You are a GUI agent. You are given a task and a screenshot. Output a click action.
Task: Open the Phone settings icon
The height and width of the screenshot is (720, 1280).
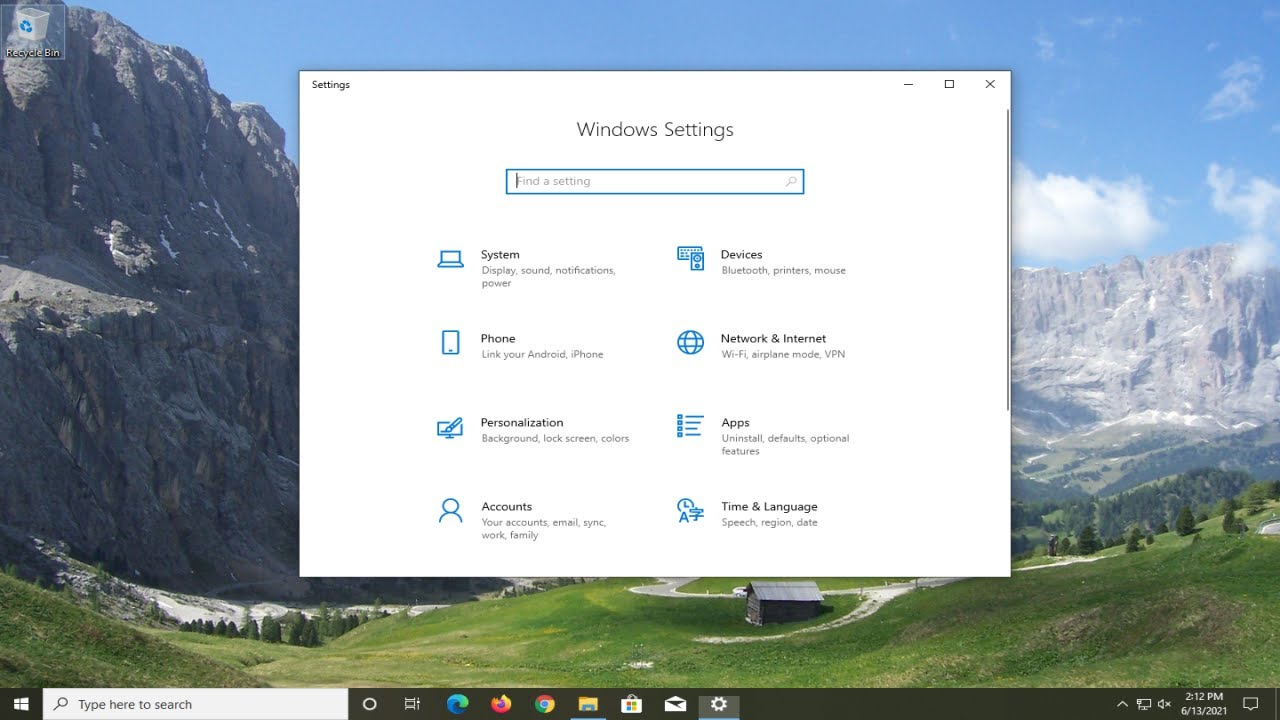tap(450, 343)
